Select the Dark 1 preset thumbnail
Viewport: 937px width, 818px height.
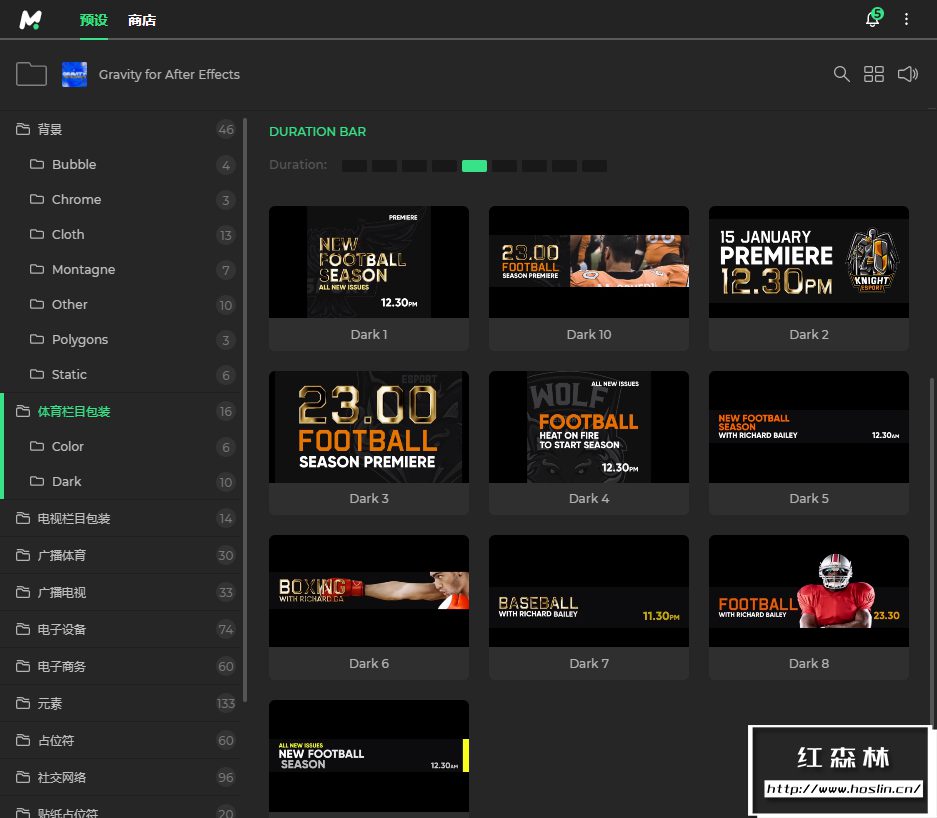click(x=369, y=262)
